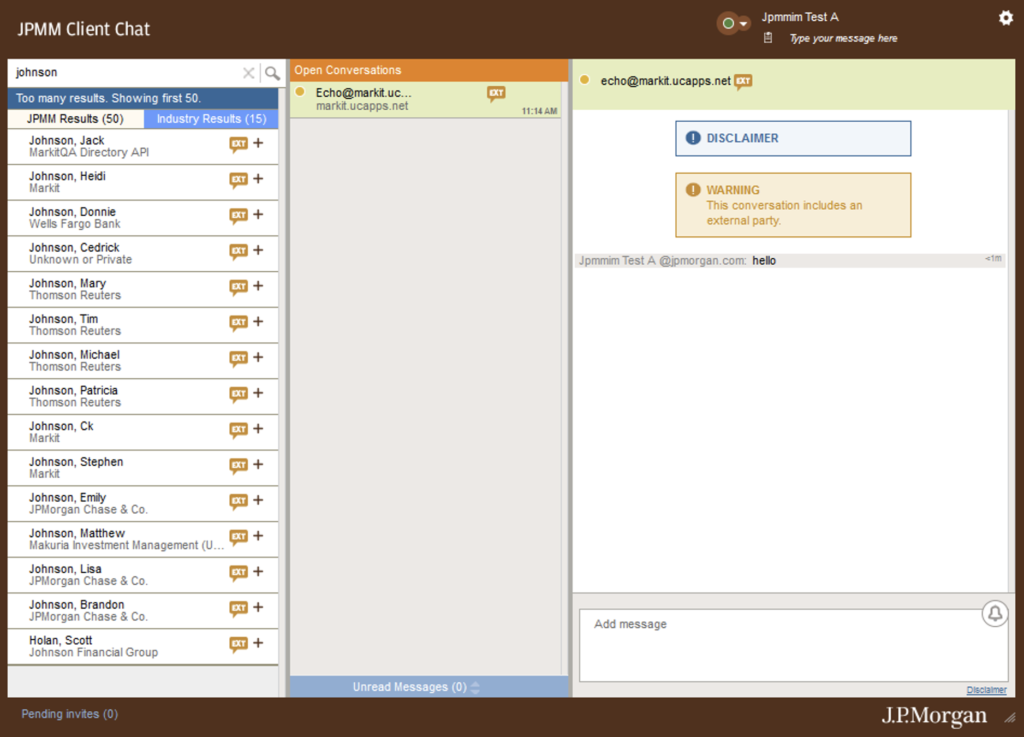Screen dimensions: 1024x737
Task: Add Johnson, Tim to contacts
Action: pos(259,322)
